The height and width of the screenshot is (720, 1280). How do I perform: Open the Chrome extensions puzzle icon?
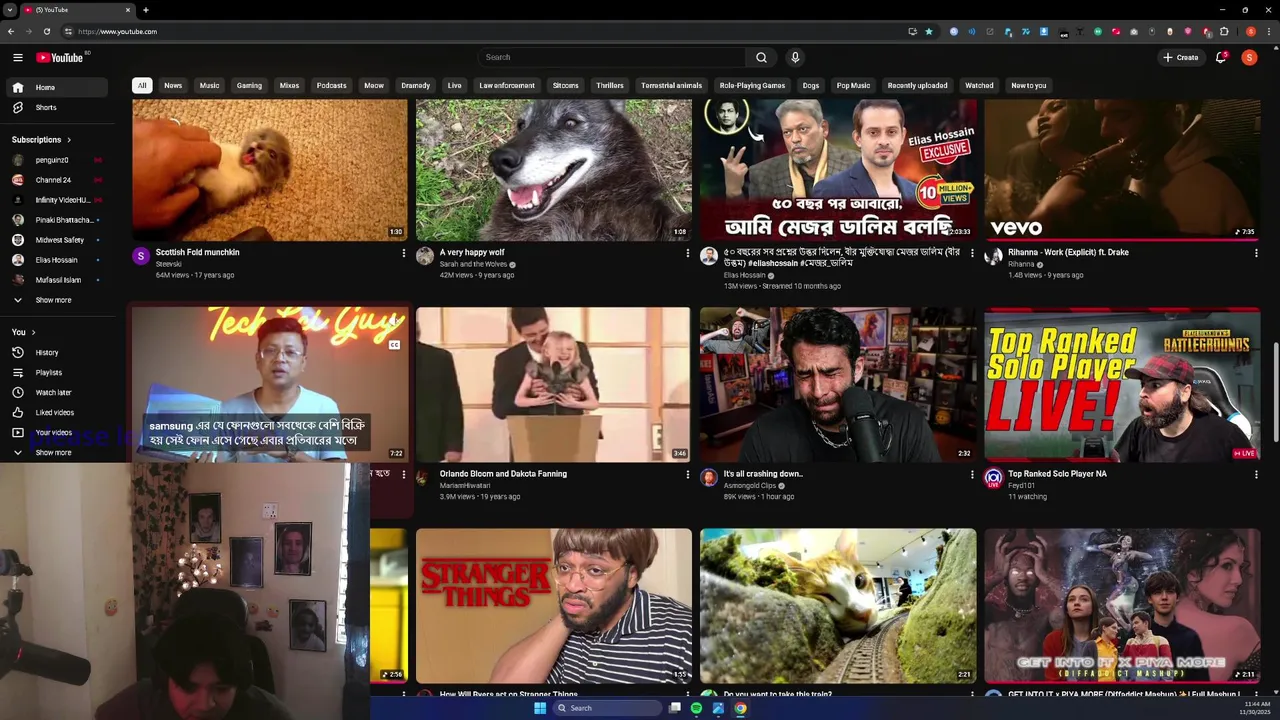click(1224, 31)
